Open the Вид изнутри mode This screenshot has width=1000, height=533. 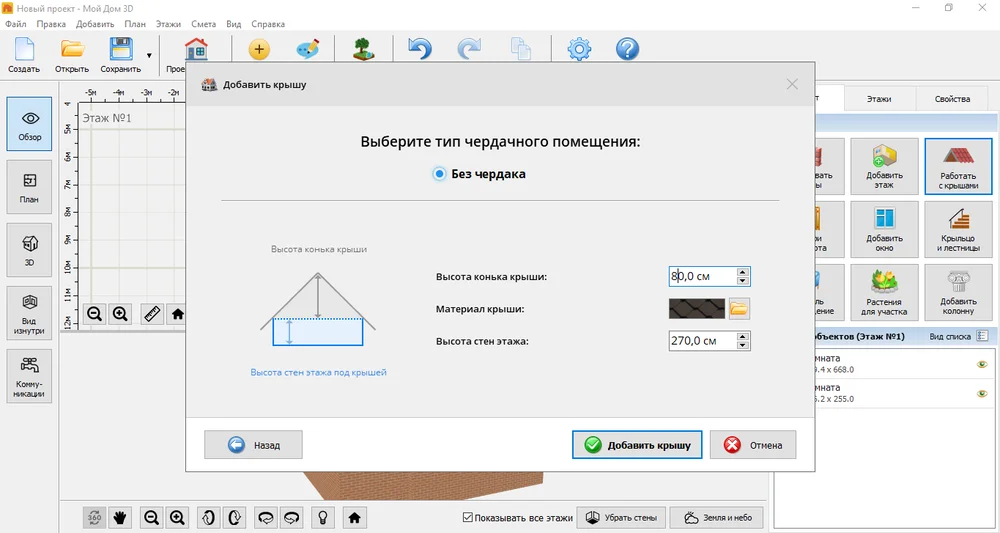click(x=29, y=313)
